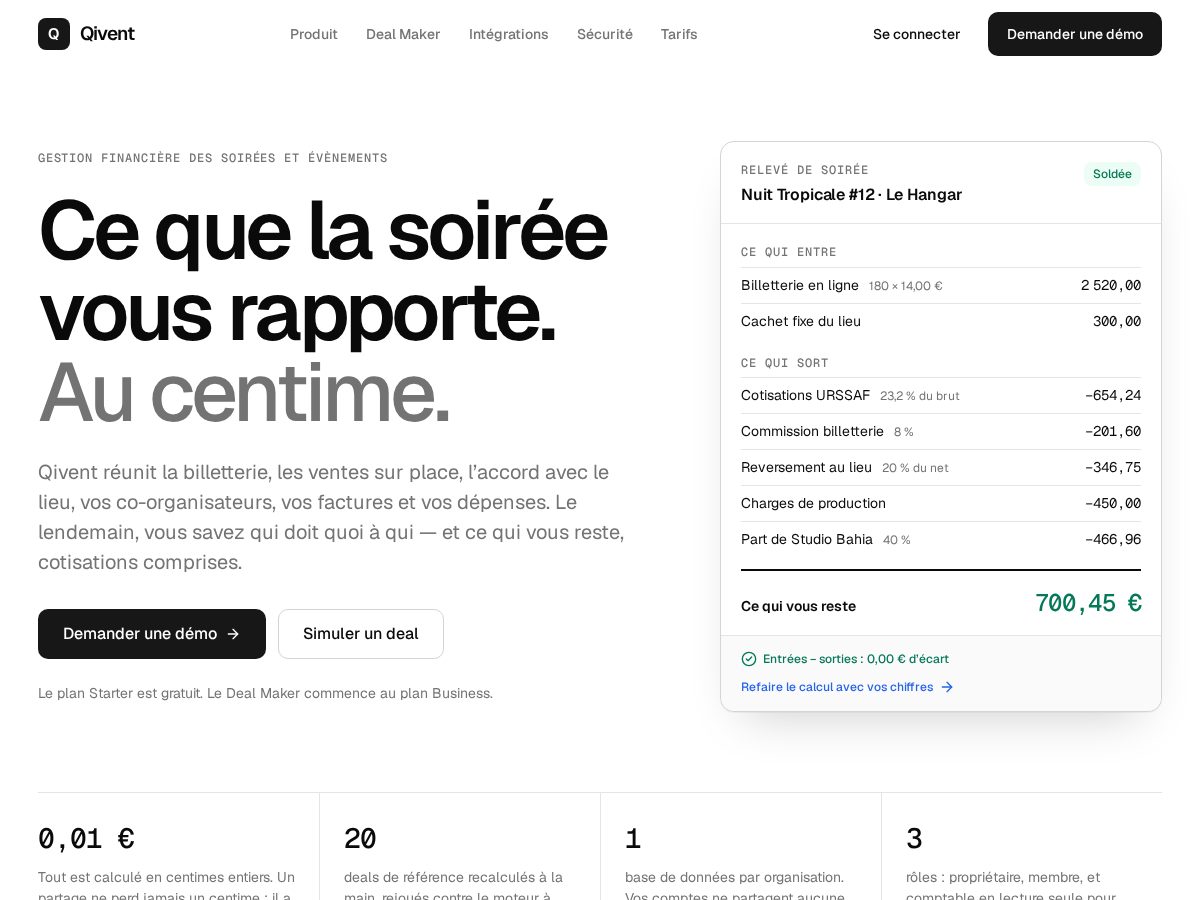Click the Au centime. heading text
Image resolution: width=1200 pixels, height=900 pixels.
click(x=244, y=392)
